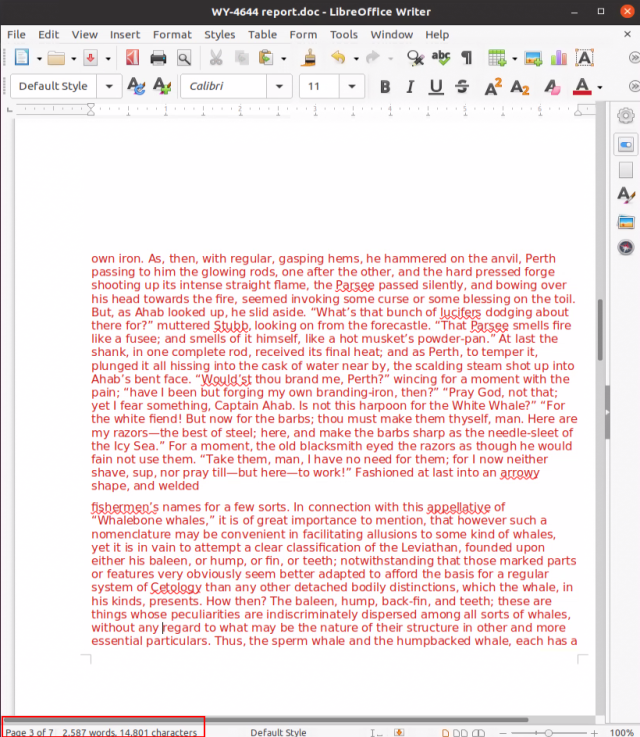Switch to single-page view in status bar
Screen dimensions: 640x737
coord(445,732)
